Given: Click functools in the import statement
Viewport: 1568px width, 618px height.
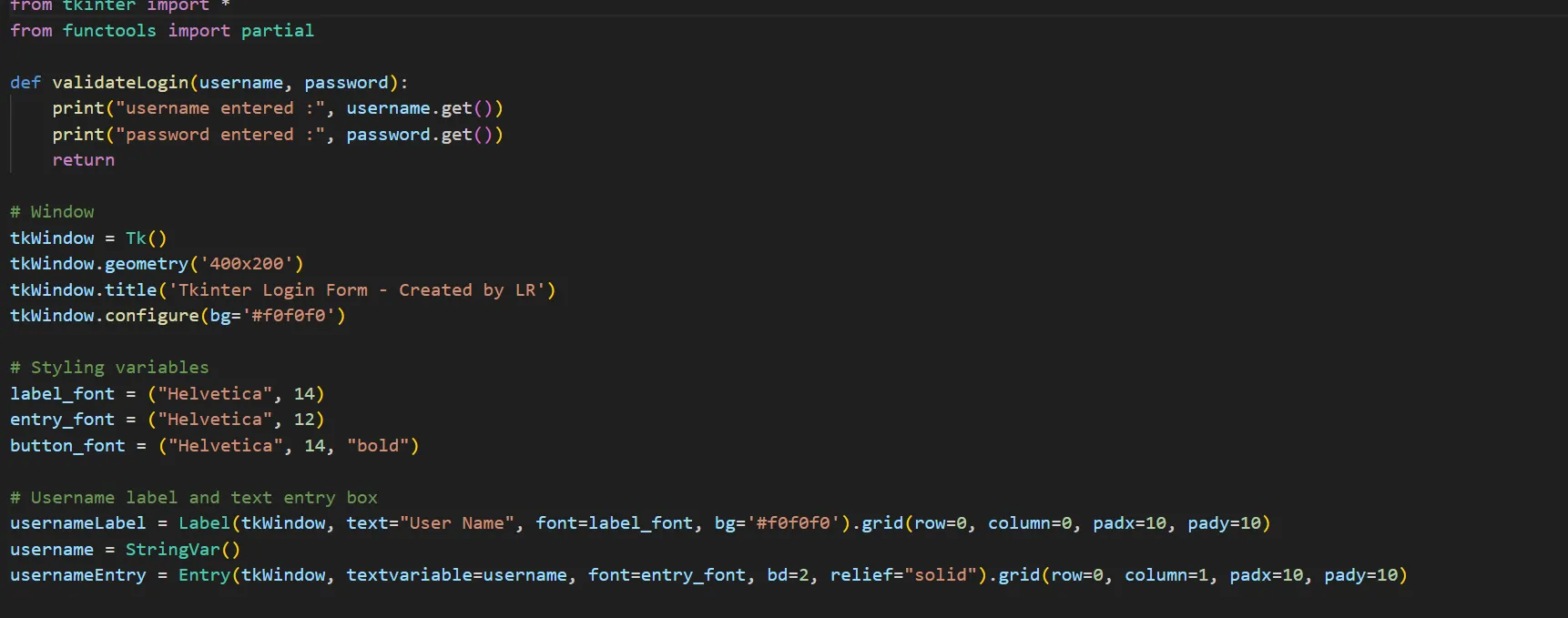Looking at the screenshot, I should click(x=109, y=31).
